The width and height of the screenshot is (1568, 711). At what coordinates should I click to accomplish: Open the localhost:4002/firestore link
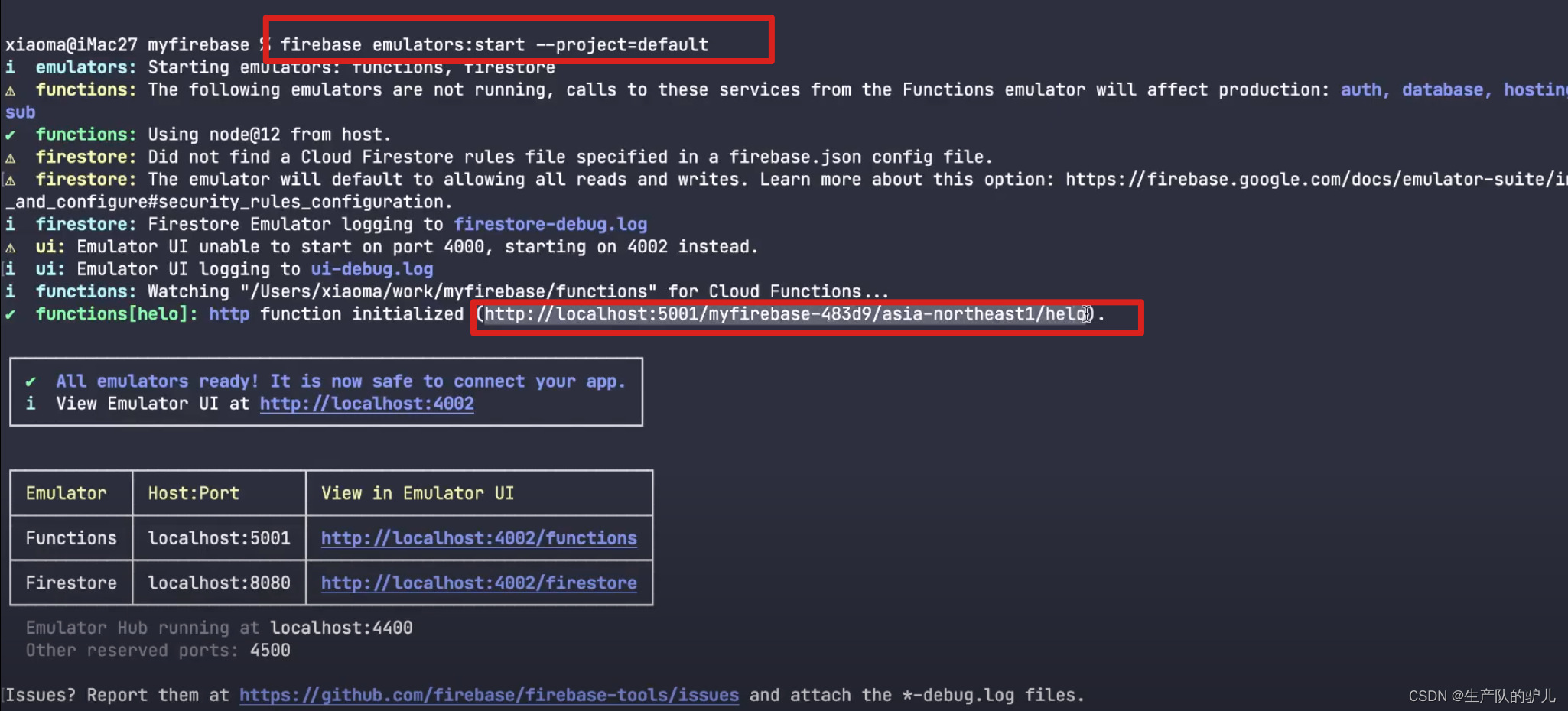pos(479,583)
